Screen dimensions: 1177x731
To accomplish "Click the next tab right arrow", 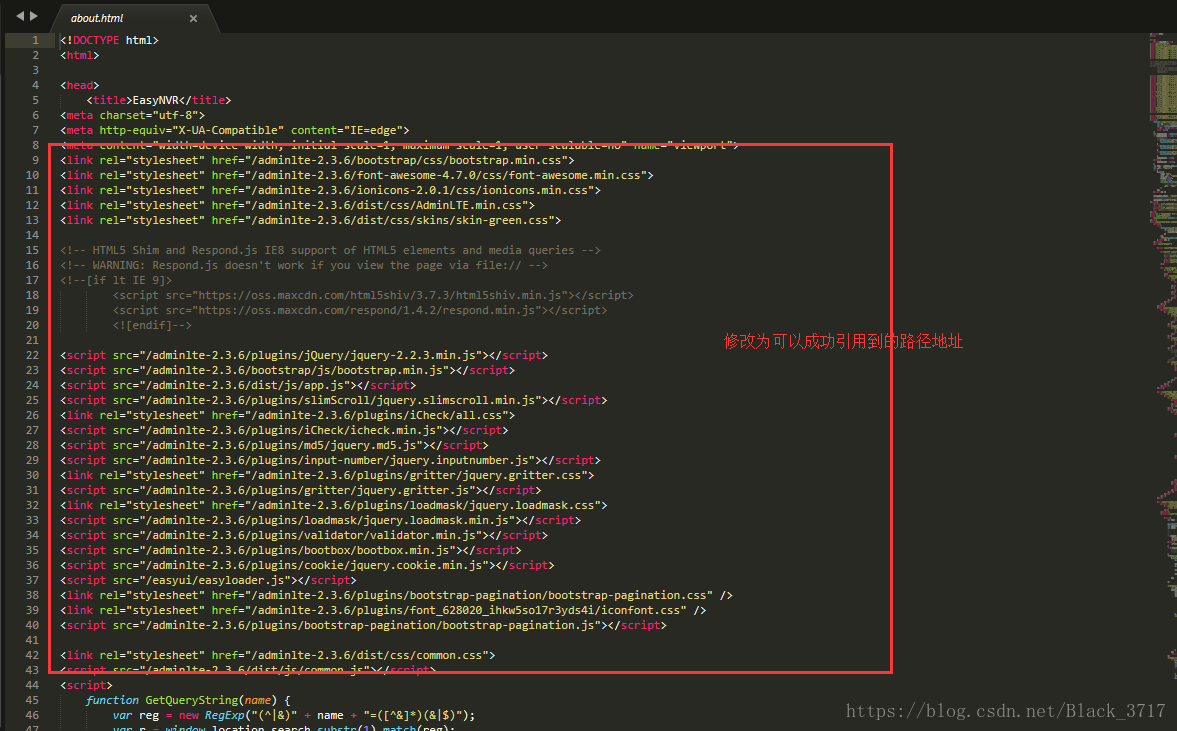I will (33, 16).
